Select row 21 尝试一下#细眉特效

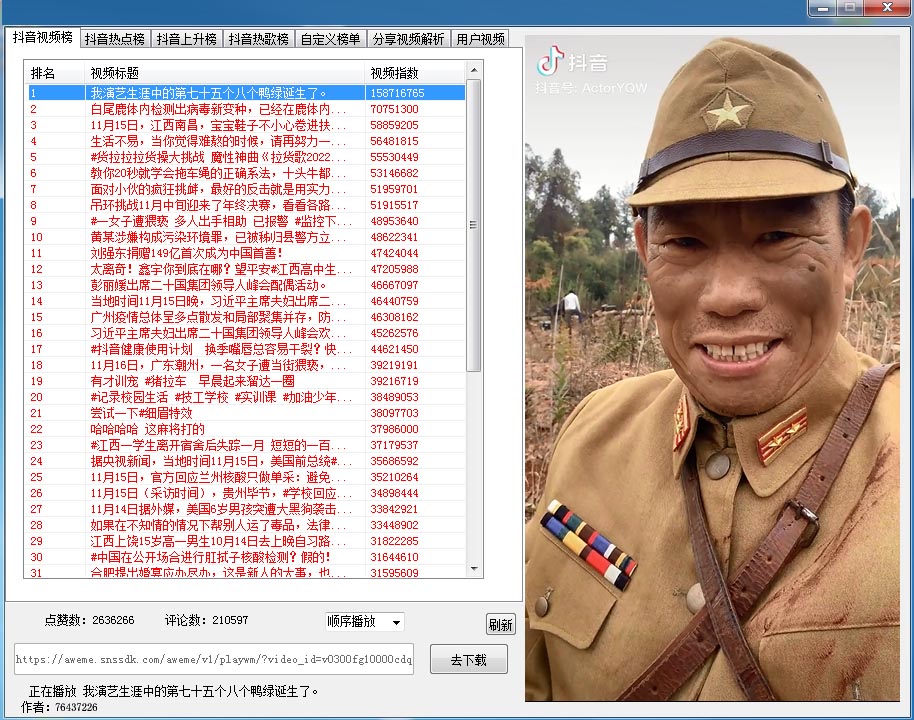(x=247, y=413)
